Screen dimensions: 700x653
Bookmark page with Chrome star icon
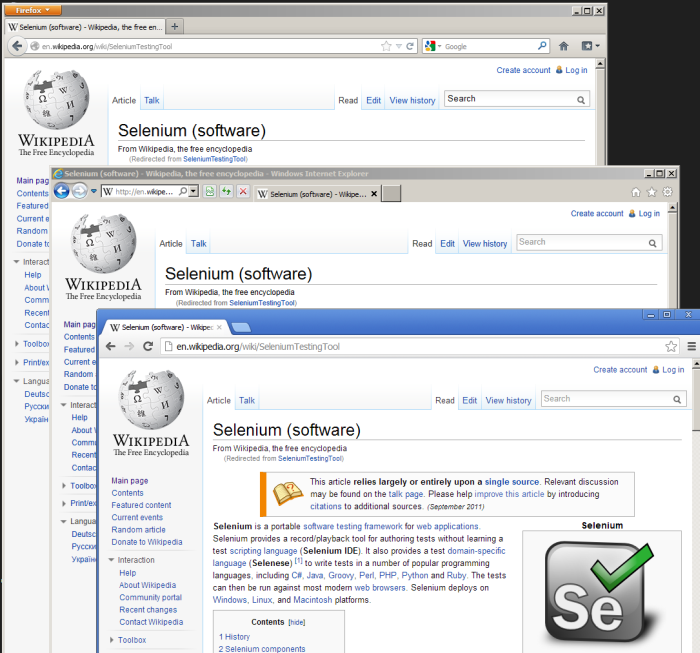671,346
